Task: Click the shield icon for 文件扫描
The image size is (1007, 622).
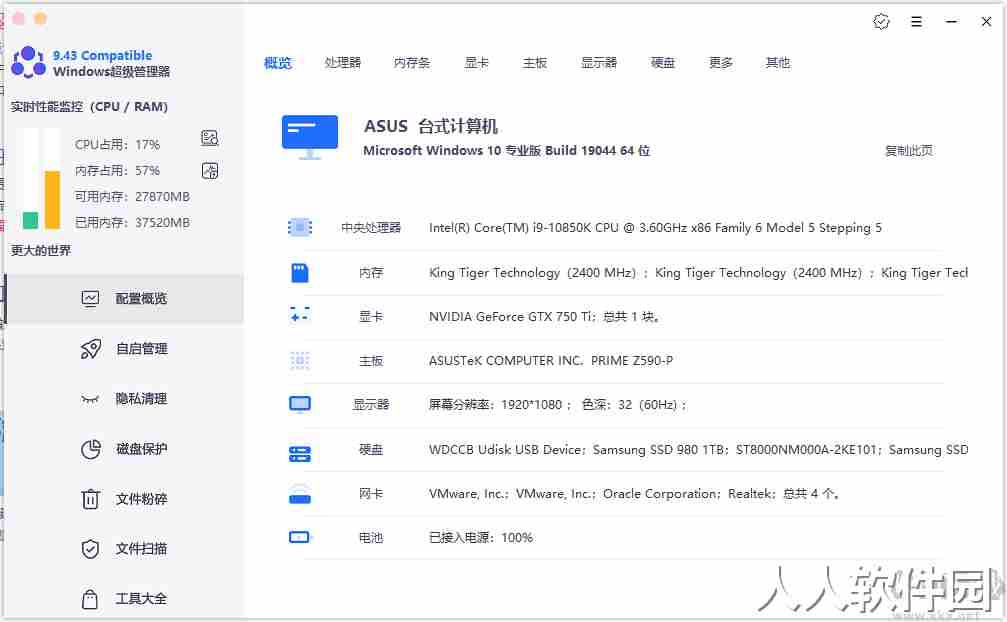Action: (x=91, y=549)
